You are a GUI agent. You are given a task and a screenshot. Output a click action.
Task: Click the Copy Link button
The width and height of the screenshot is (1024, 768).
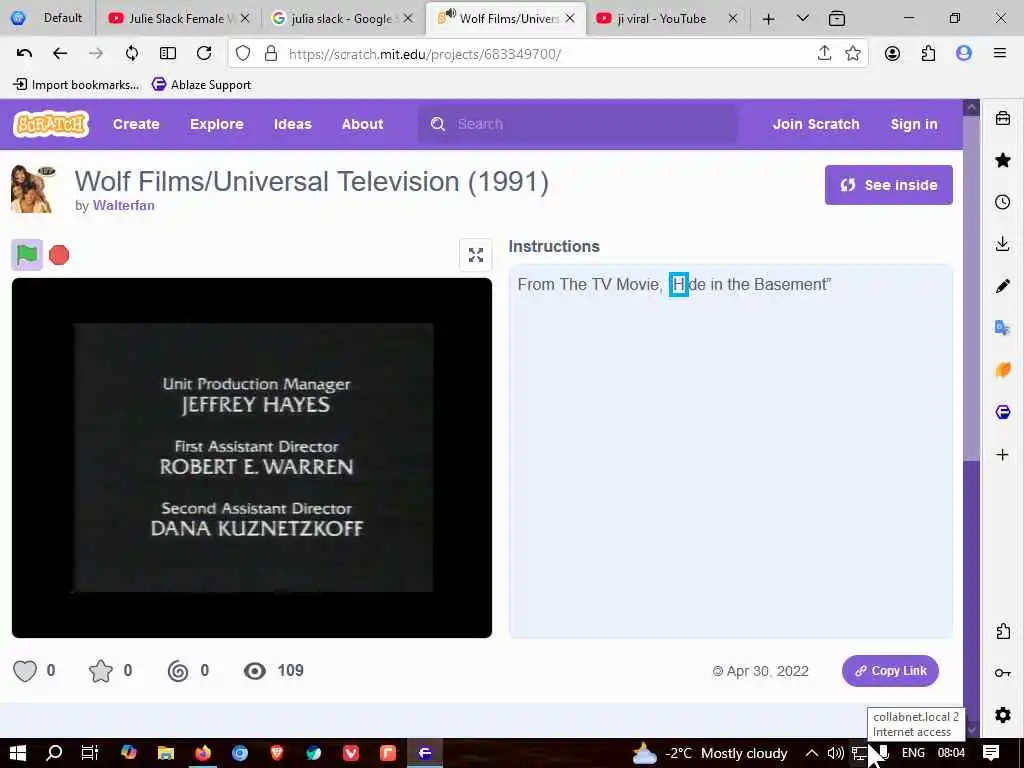coord(890,671)
